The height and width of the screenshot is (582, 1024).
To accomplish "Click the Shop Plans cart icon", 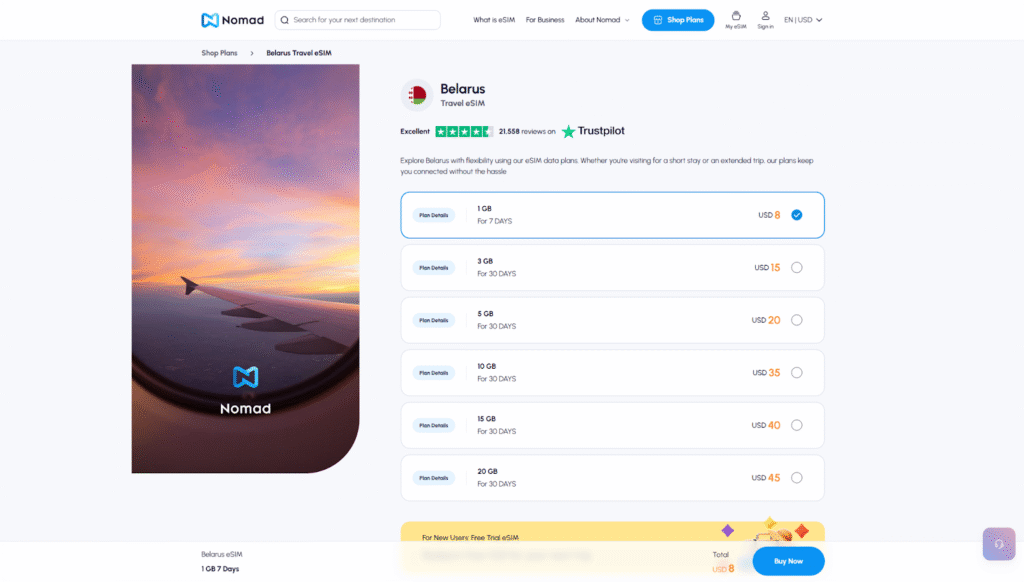I will tap(658, 19).
